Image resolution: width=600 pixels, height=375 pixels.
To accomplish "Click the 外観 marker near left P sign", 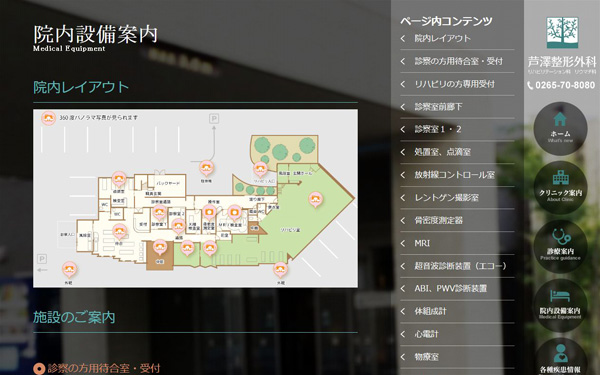I will (69, 269).
